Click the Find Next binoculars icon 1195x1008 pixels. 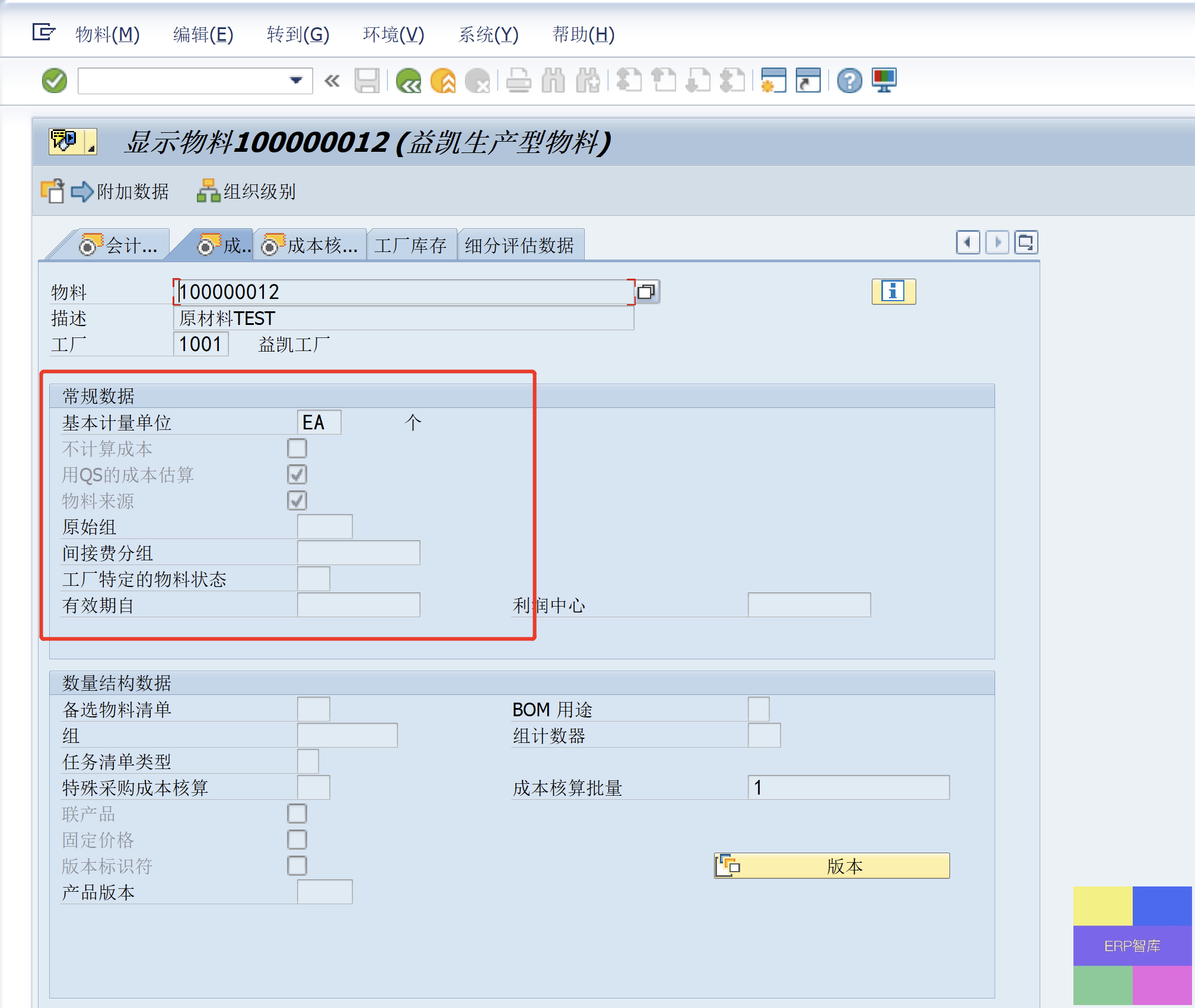click(588, 81)
